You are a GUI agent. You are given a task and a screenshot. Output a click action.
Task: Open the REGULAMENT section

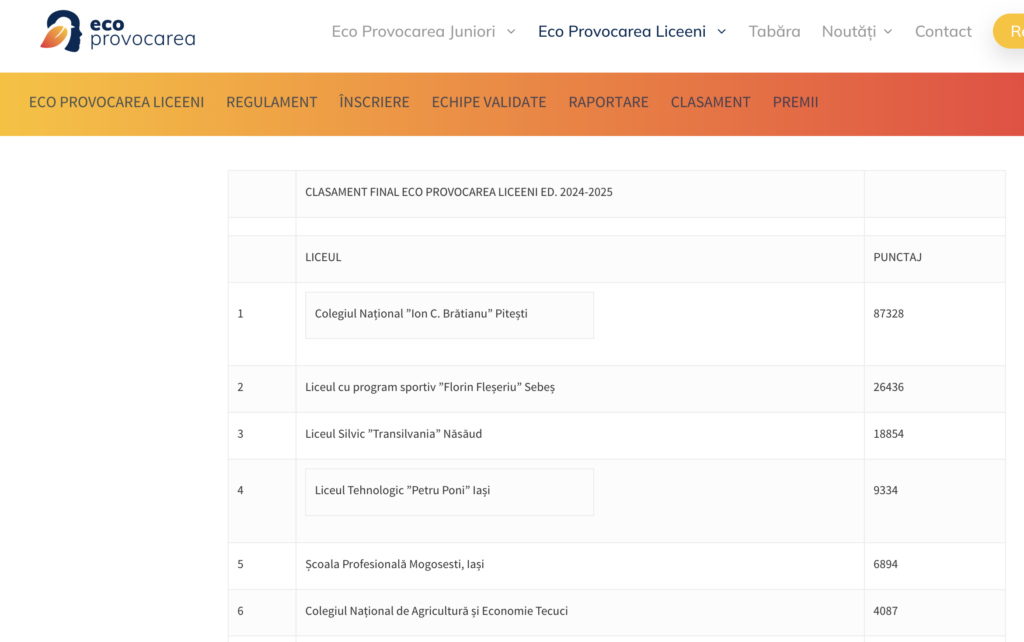click(272, 102)
